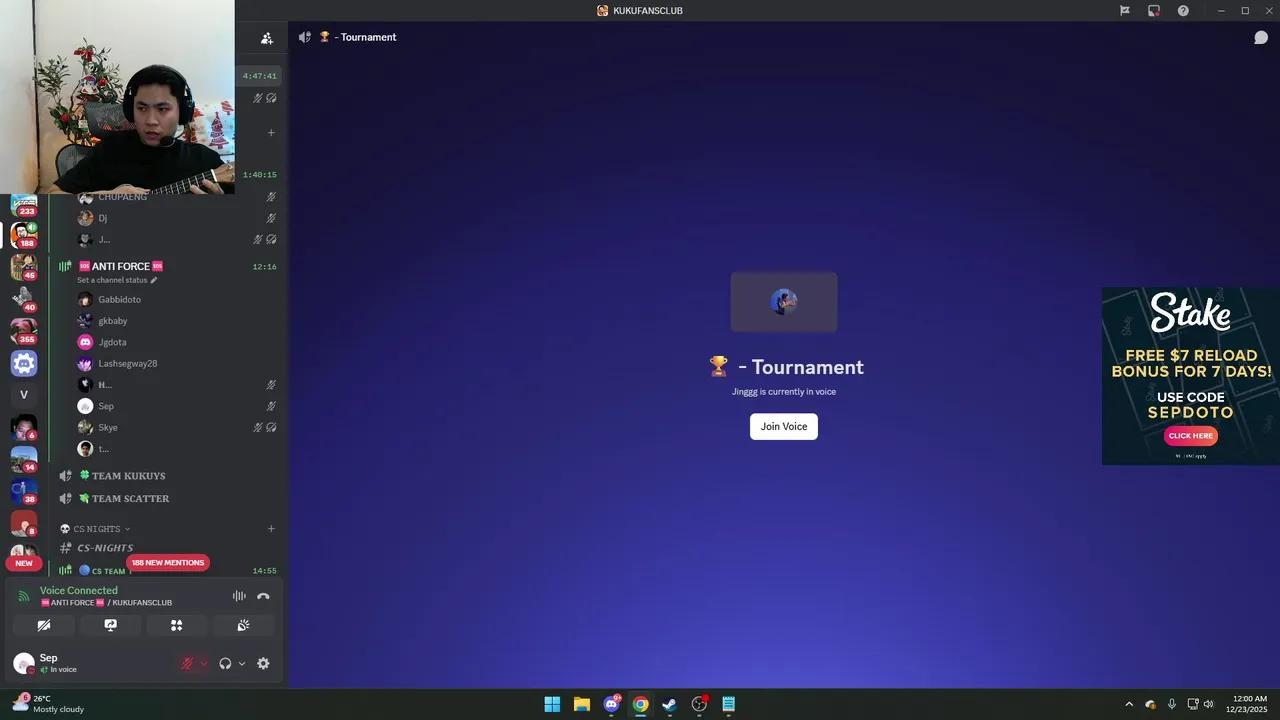Open Google Chrome from taskbar
Viewport: 1280px width, 720px height.
(640, 704)
